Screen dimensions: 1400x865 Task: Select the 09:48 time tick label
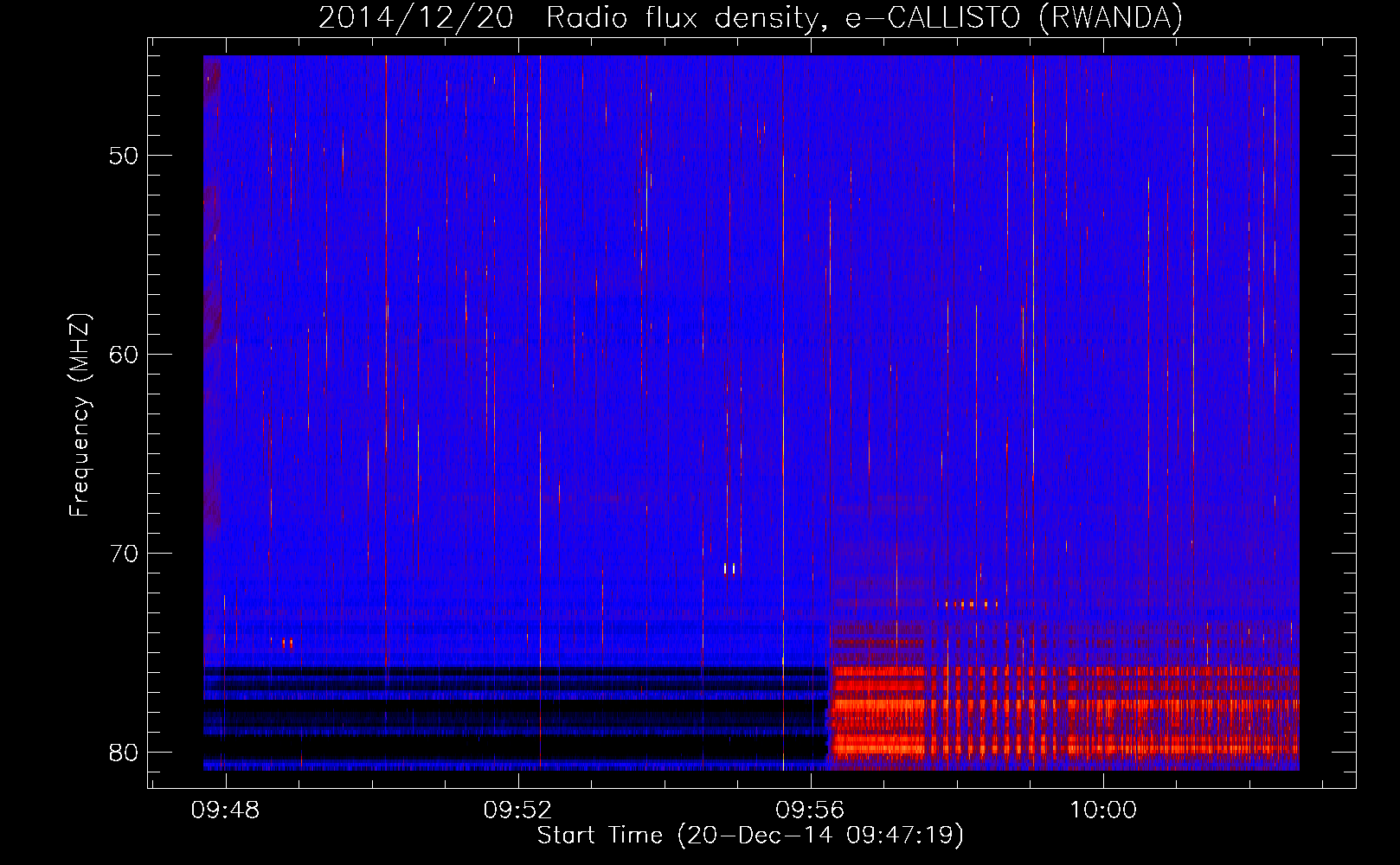[x=226, y=811]
